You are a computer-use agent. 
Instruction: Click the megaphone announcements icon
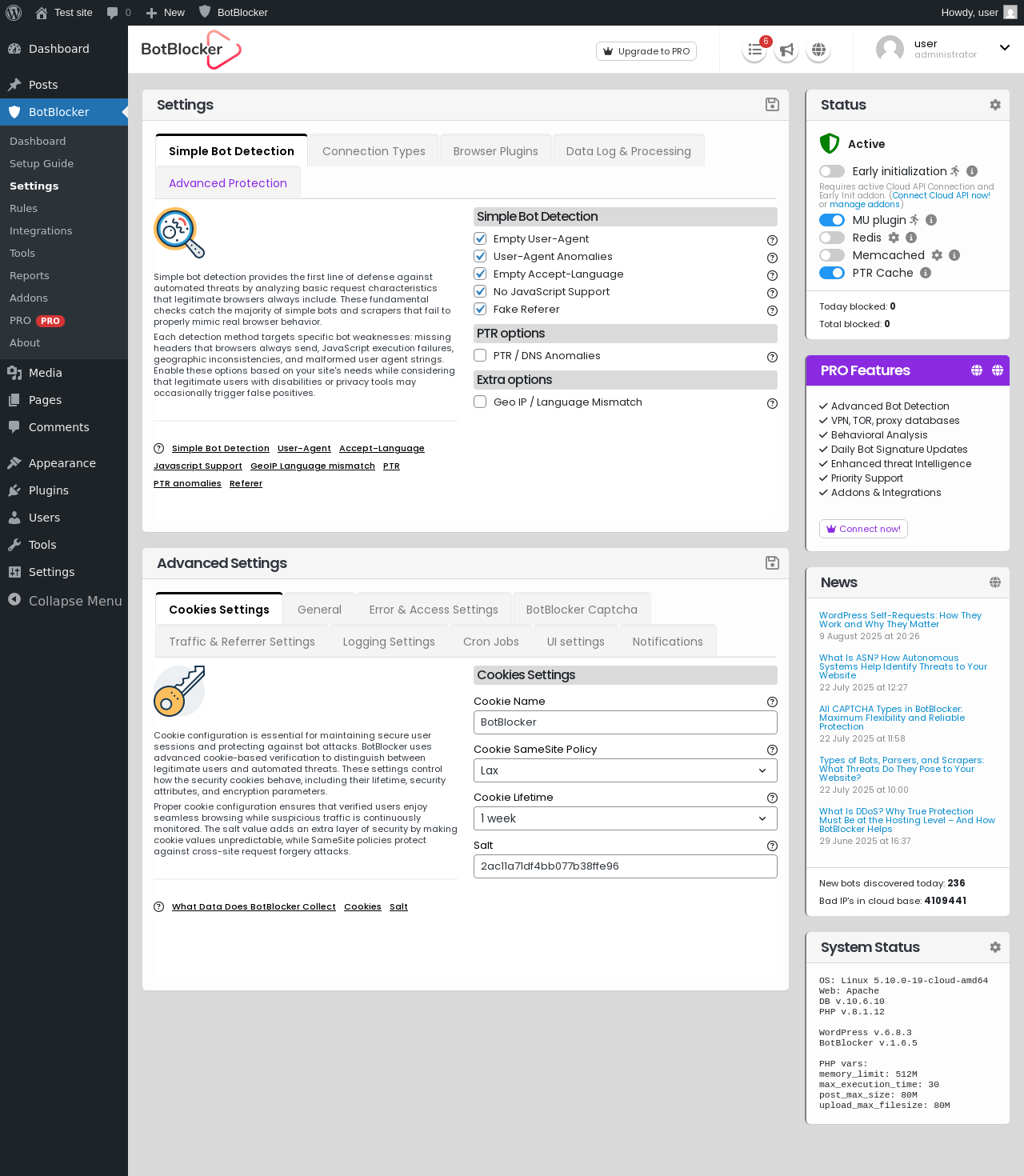pyautogui.click(x=787, y=50)
